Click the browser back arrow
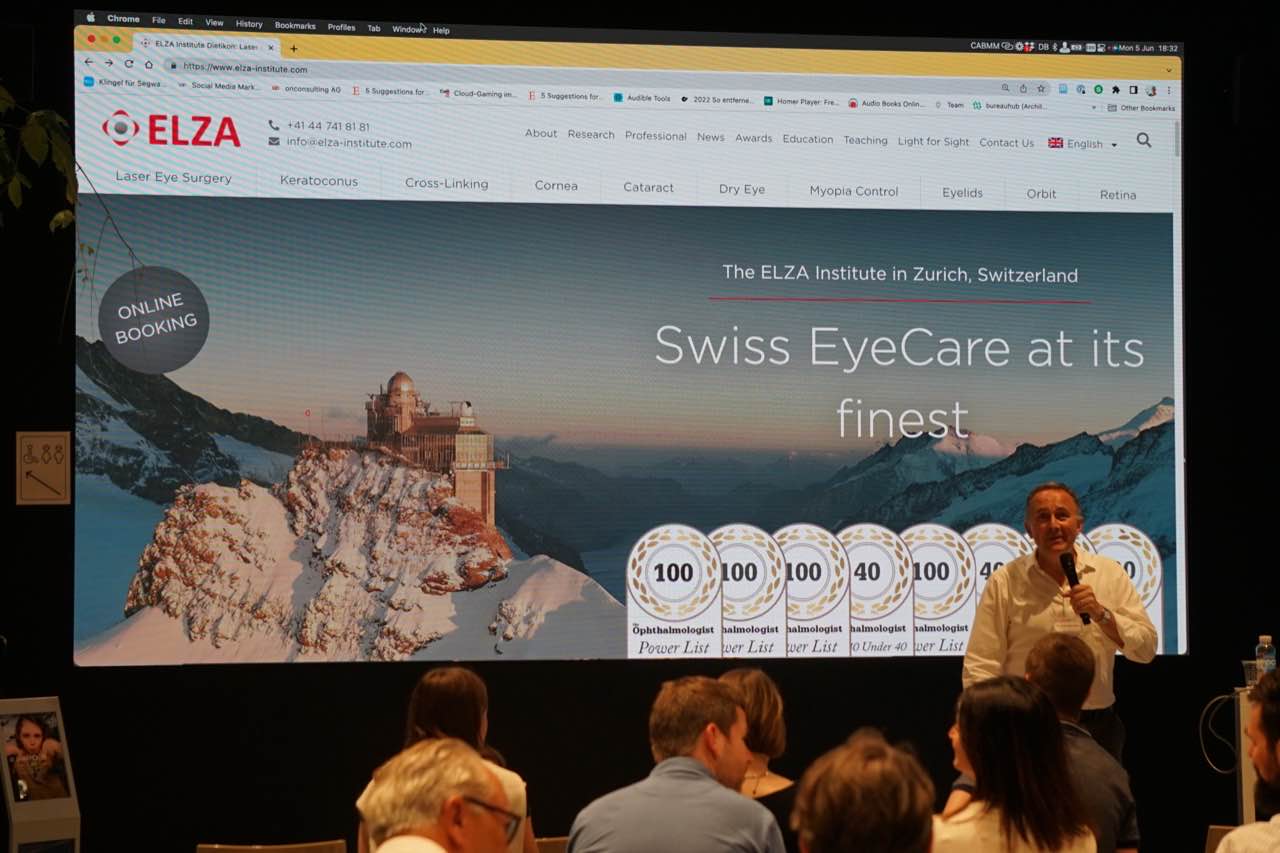The width and height of the screenshot is (1280, 853). click(x=88, y=62)
